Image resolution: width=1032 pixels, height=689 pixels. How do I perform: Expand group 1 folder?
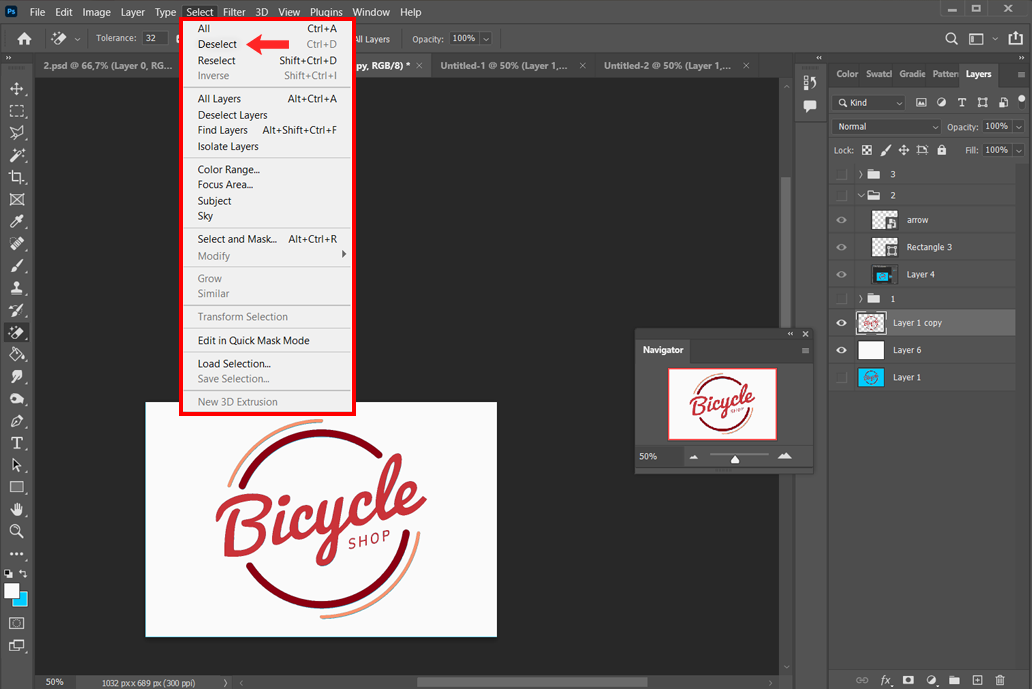point(860,299)
